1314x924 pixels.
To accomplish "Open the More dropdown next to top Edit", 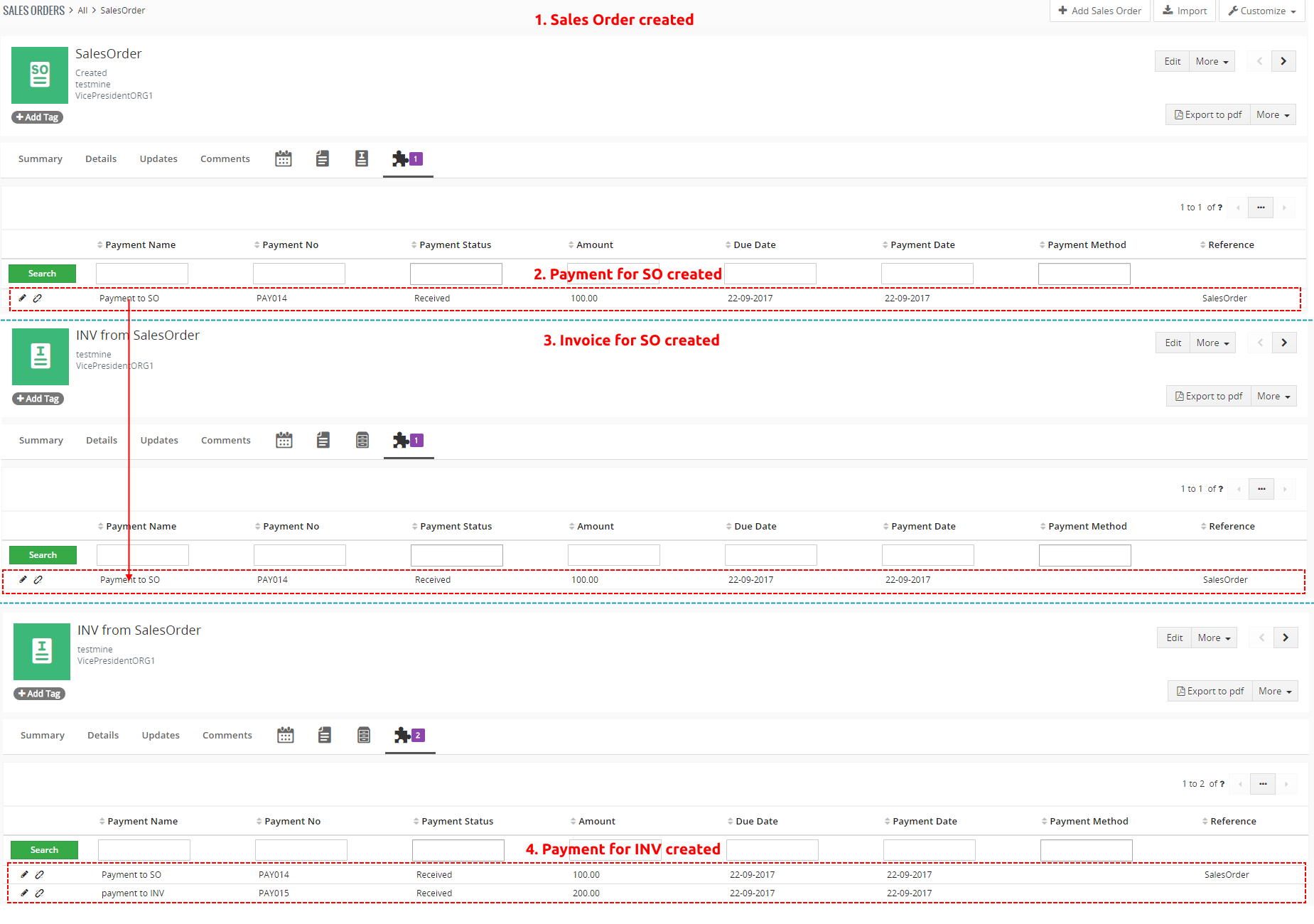I will click(1212, 61).
